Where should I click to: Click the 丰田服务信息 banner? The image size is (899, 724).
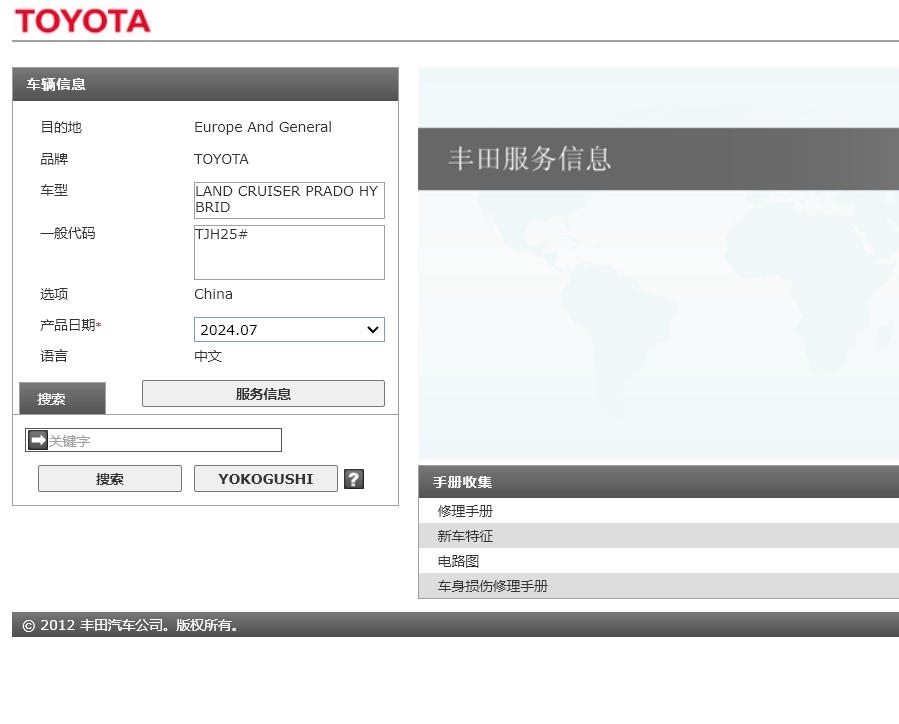tap(529, 159)
